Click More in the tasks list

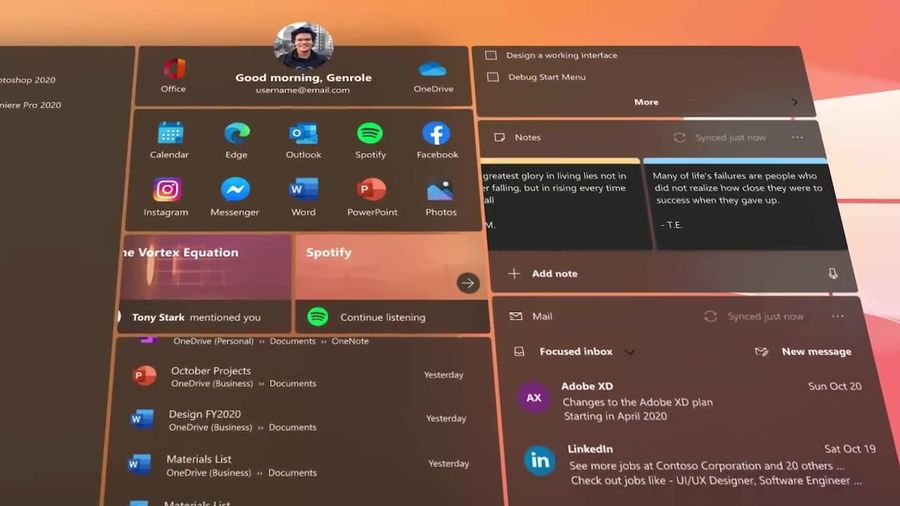[x=646, y=102]
